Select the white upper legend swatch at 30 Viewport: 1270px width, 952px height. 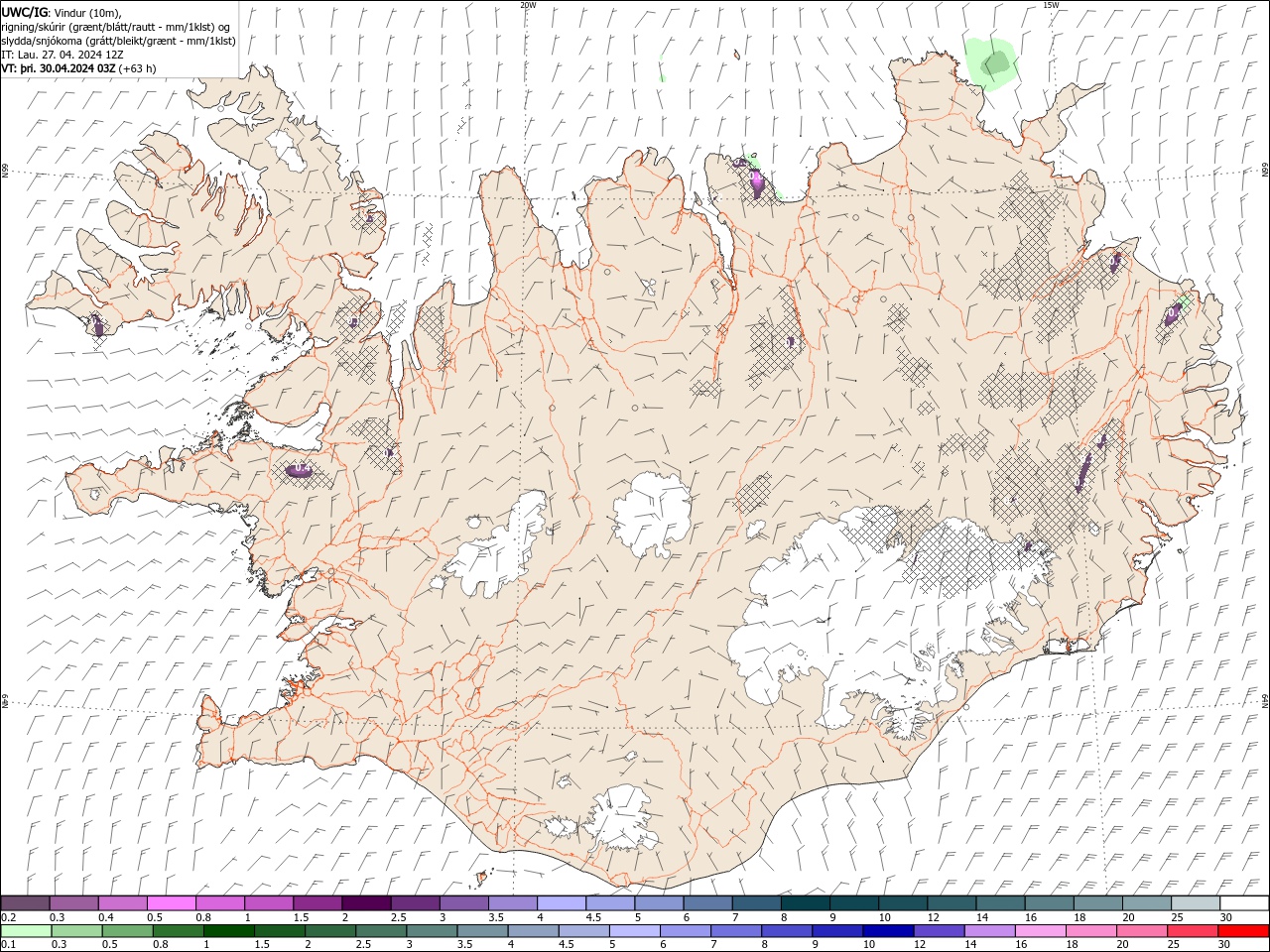click(1244, 903)
